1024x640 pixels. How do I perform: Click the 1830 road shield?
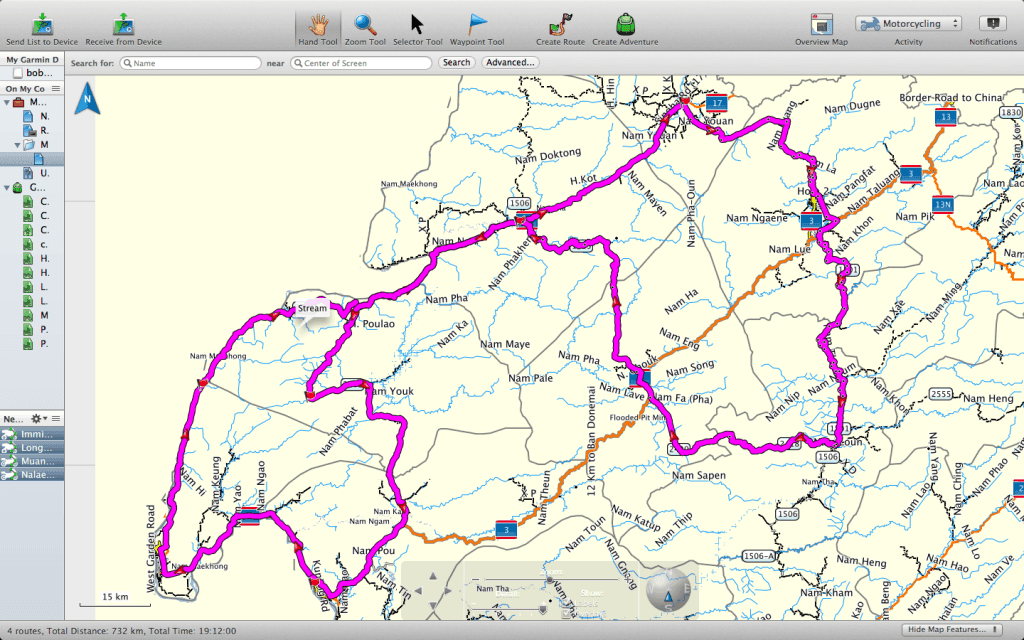click(x=1010, y=112)
